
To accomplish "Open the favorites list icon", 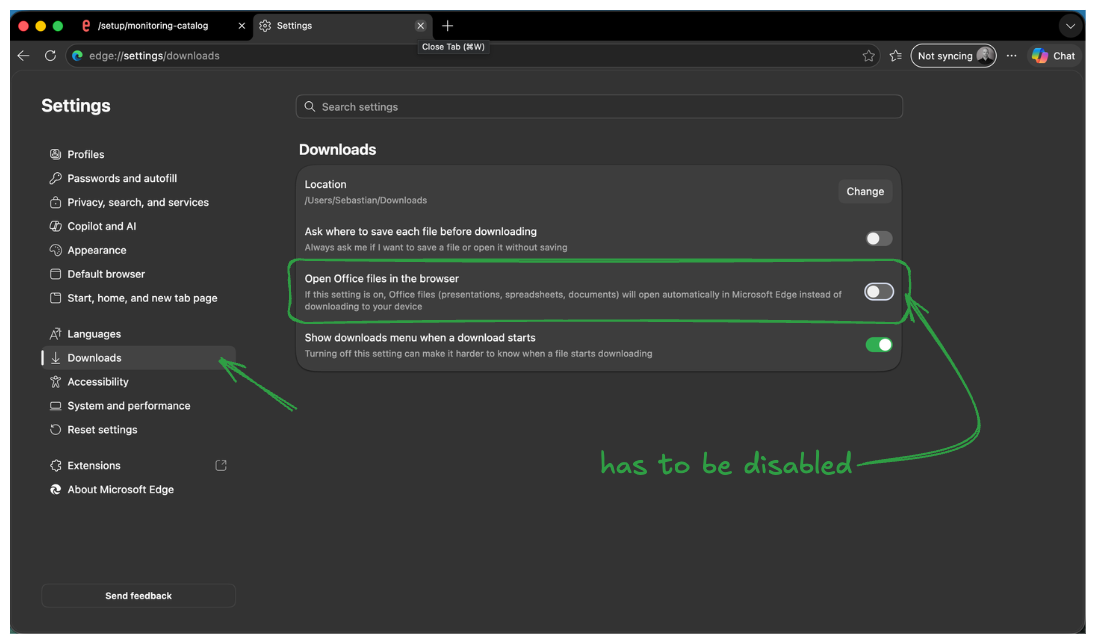I will click(895, 56).
